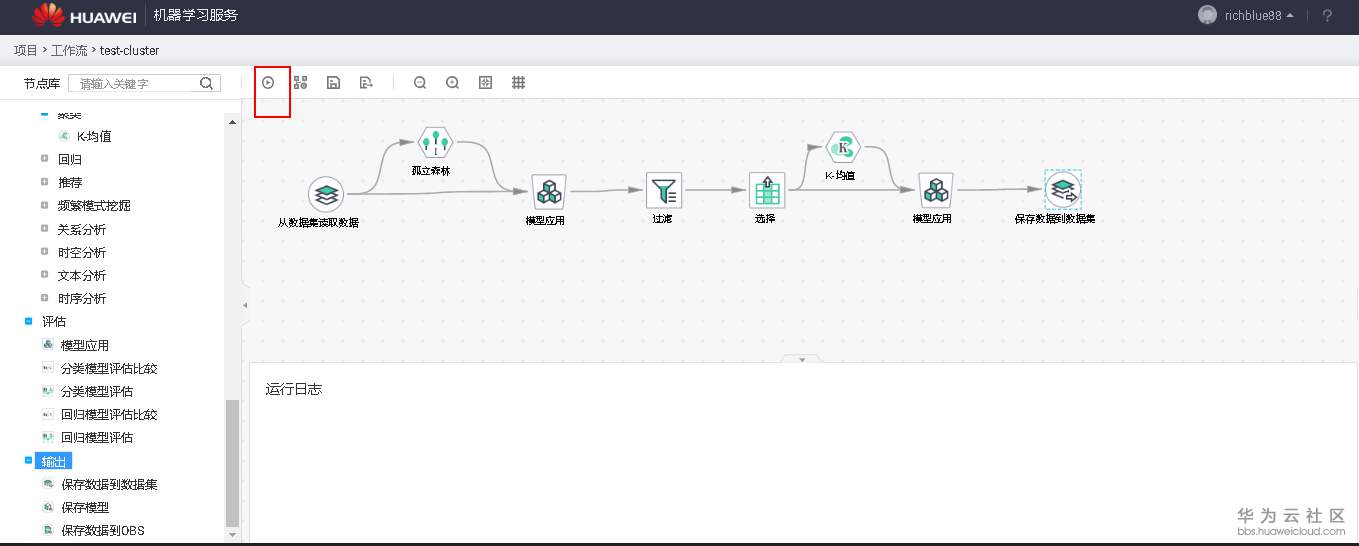Open the richblue88 account dropdown
Screen dimensions: 1359x546
[x=1259, y=15]
